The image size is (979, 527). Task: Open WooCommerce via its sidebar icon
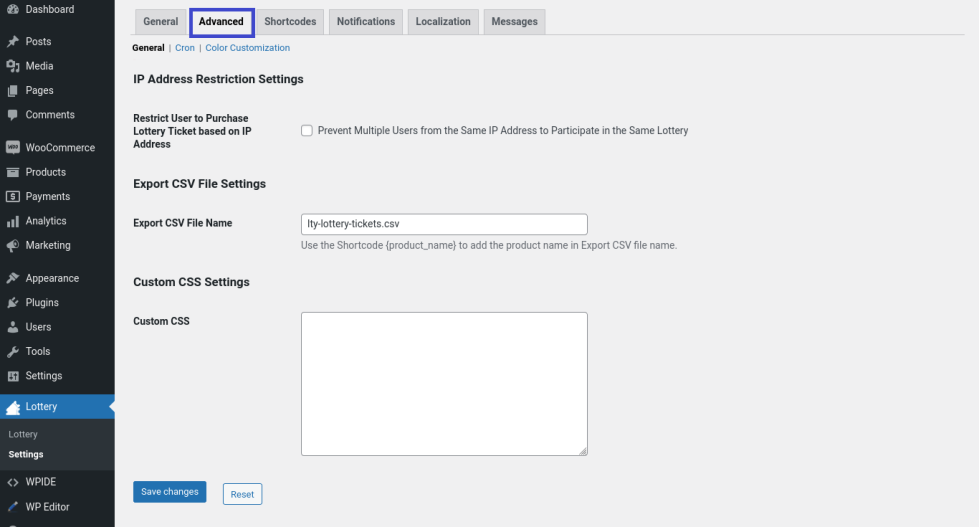click(x=13, y=148)
